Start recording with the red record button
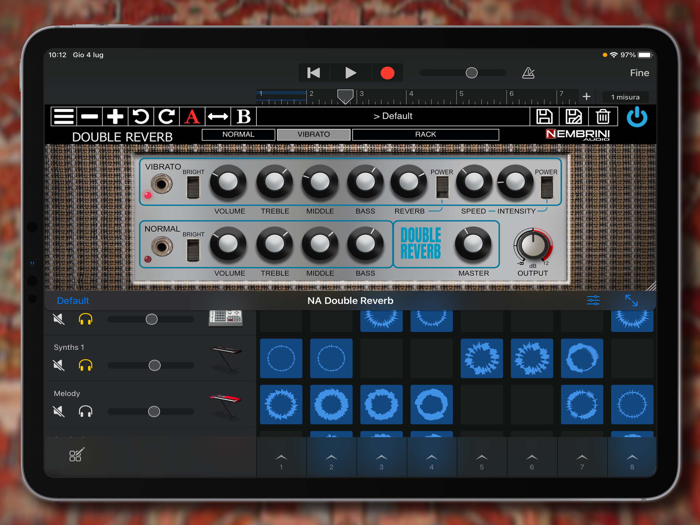The width and height of the screenshot is (700, 525). pyautogui.click(x=387, y=73)
